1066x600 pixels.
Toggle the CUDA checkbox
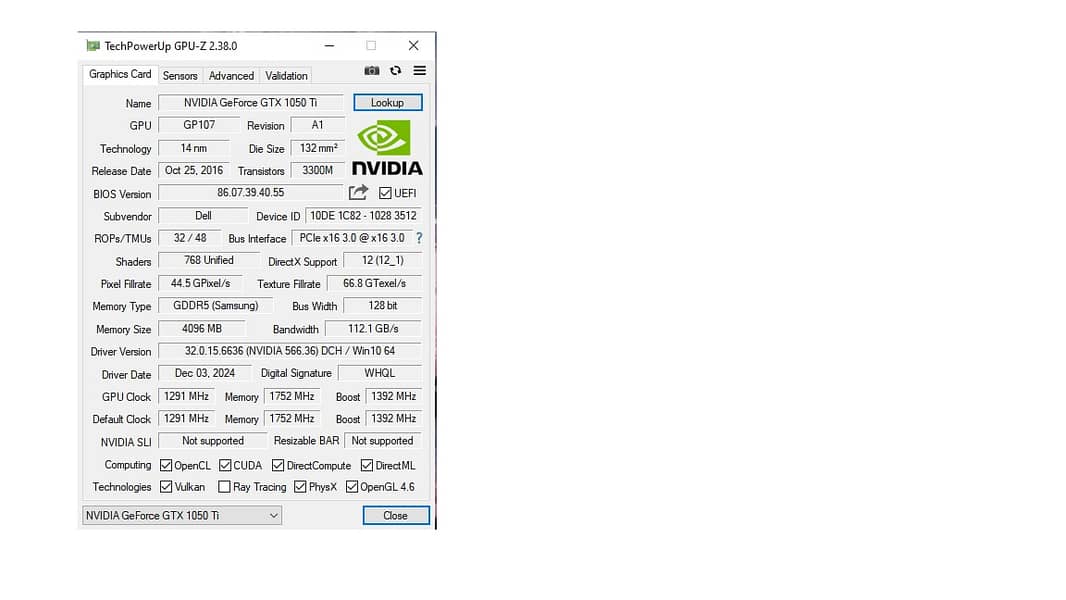(x=225, y=465)
